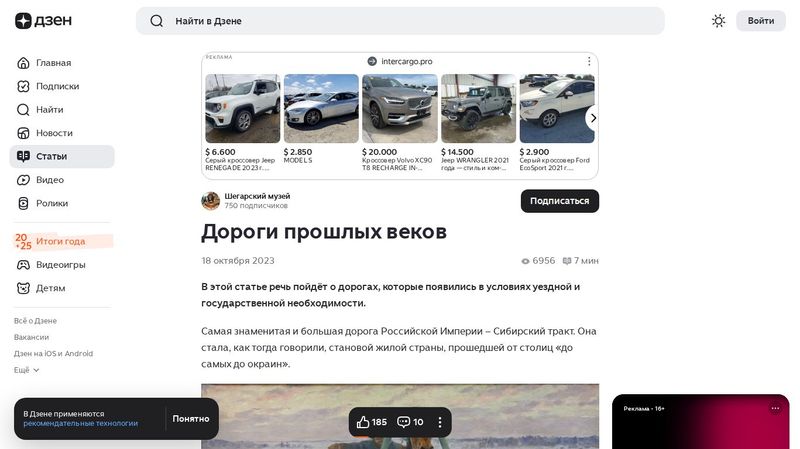Dismiss notice with Понятно button
800x449 pixels.
pos(190,419)
